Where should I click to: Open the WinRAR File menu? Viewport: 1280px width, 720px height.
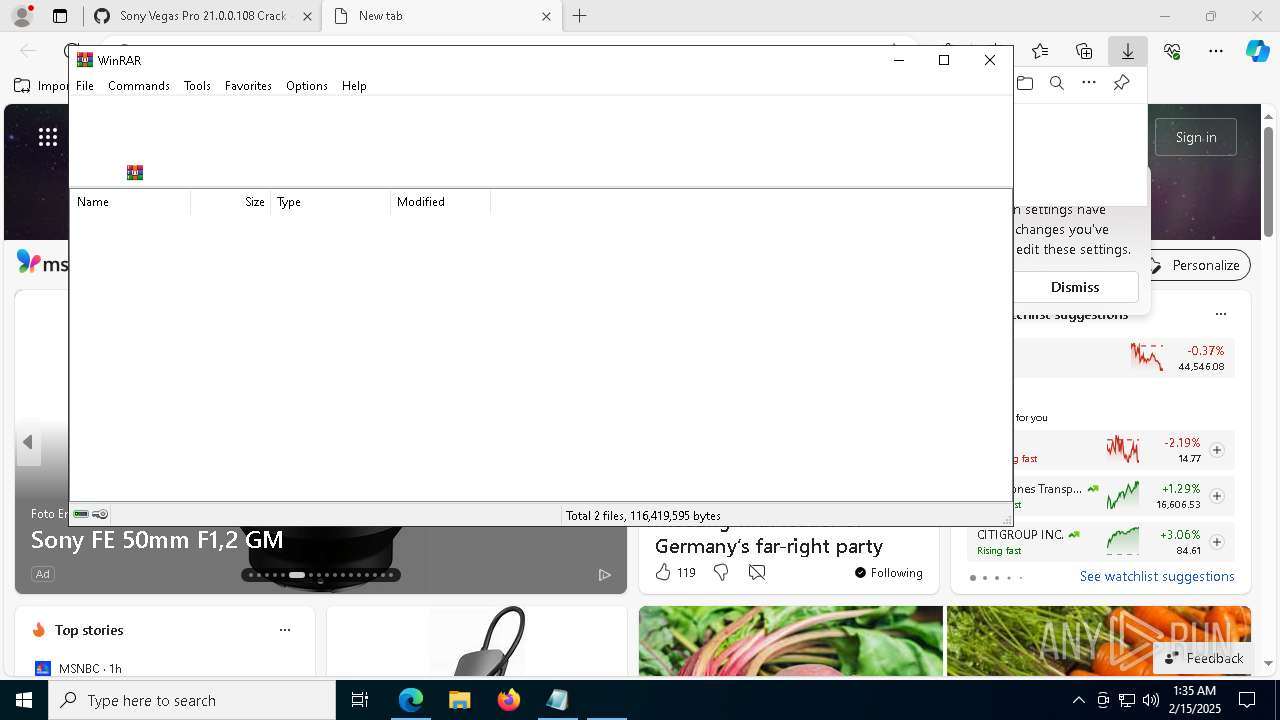point(85,86)
